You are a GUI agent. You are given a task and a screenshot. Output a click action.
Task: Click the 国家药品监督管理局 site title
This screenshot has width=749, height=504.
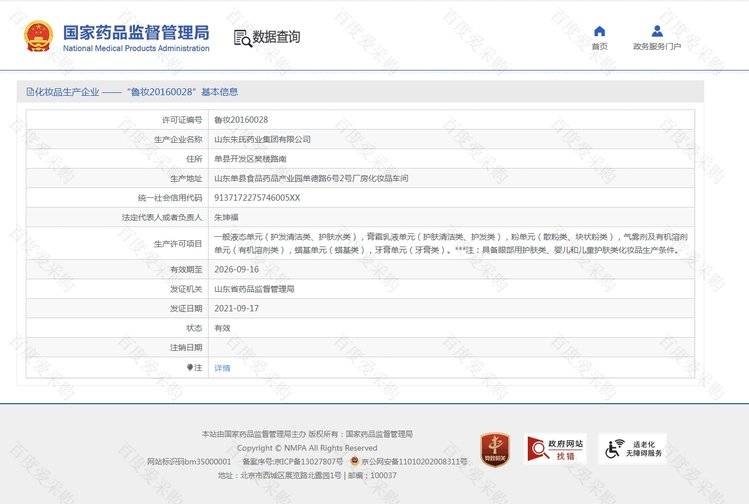136,31
